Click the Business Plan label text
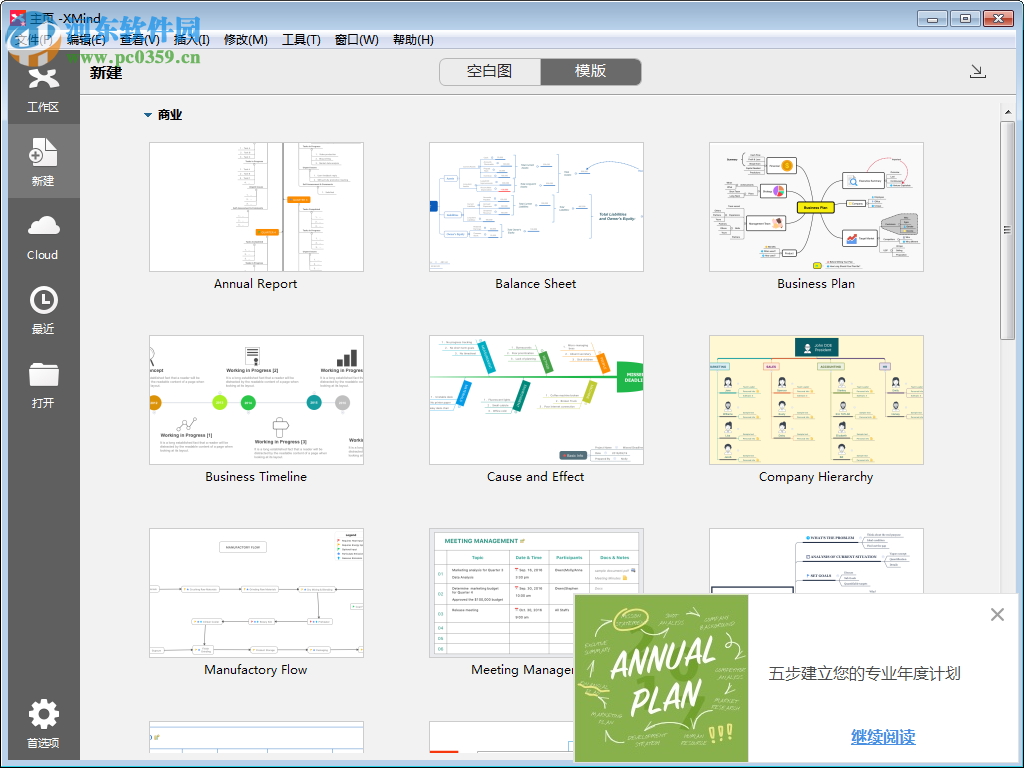1024x768 pixels. click(x=816, y=284)
